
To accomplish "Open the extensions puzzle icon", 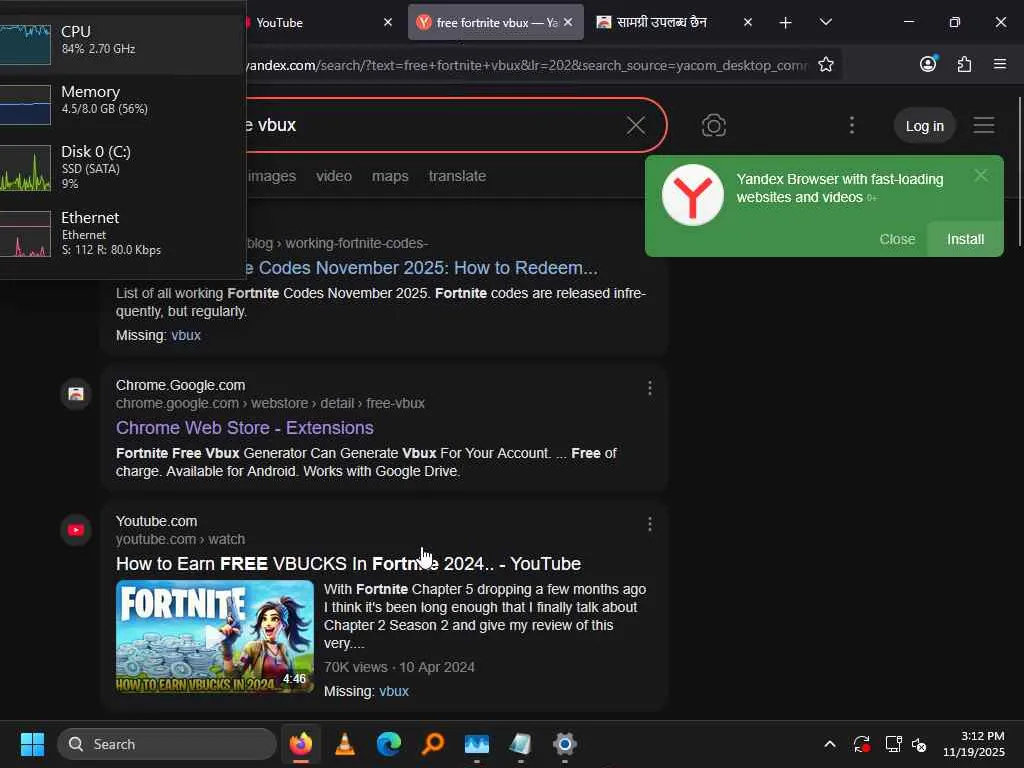I will click(x=965, y=64).
